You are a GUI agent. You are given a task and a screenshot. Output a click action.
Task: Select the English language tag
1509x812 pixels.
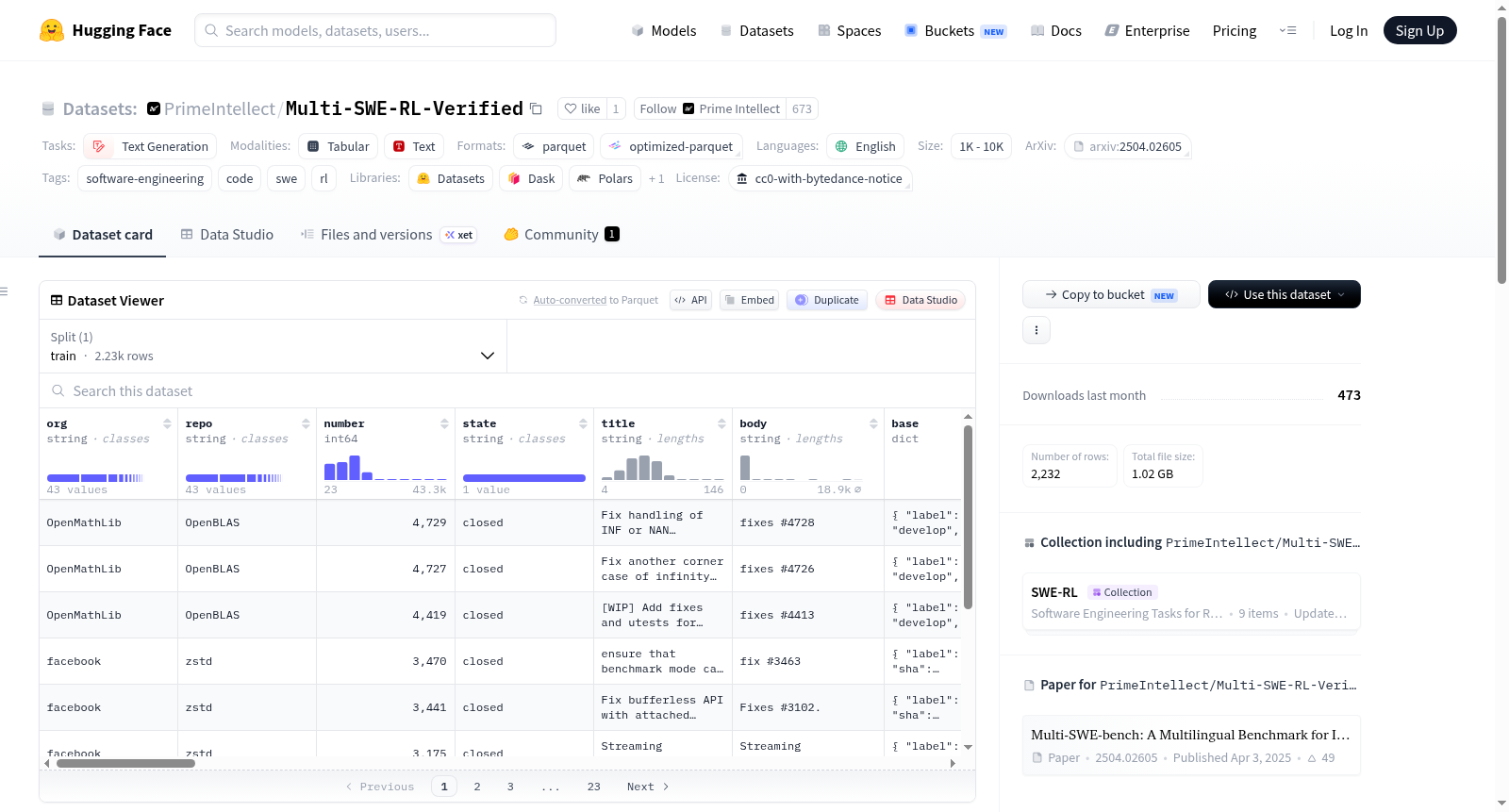[x=866, y=146]
